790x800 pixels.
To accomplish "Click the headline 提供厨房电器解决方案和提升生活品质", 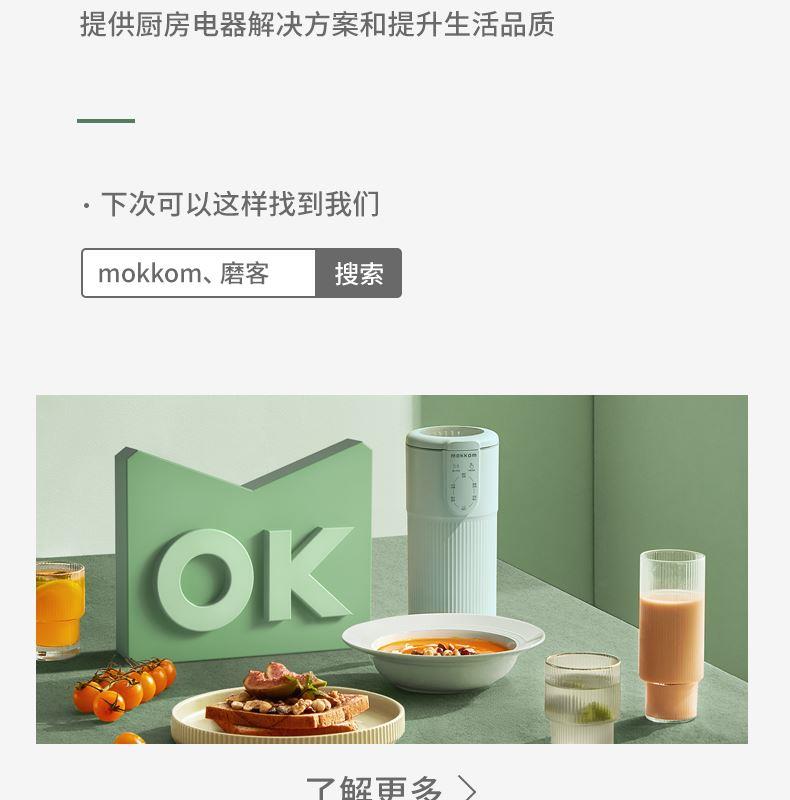I will (317, 24).
